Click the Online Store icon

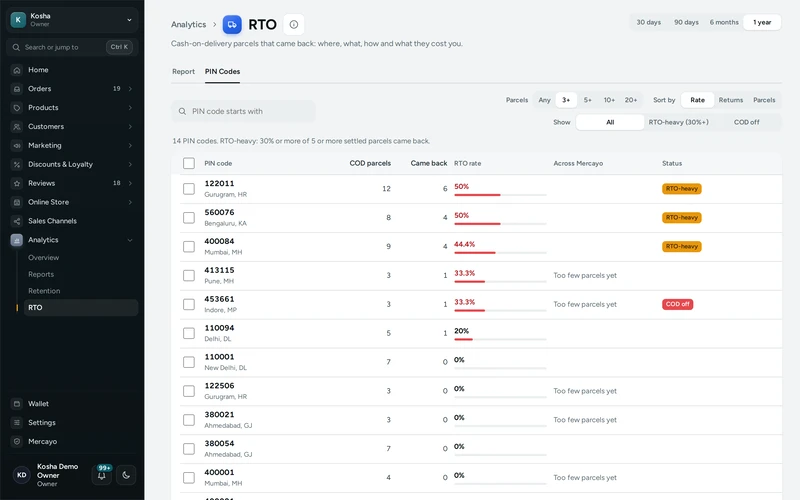(17, 202)
